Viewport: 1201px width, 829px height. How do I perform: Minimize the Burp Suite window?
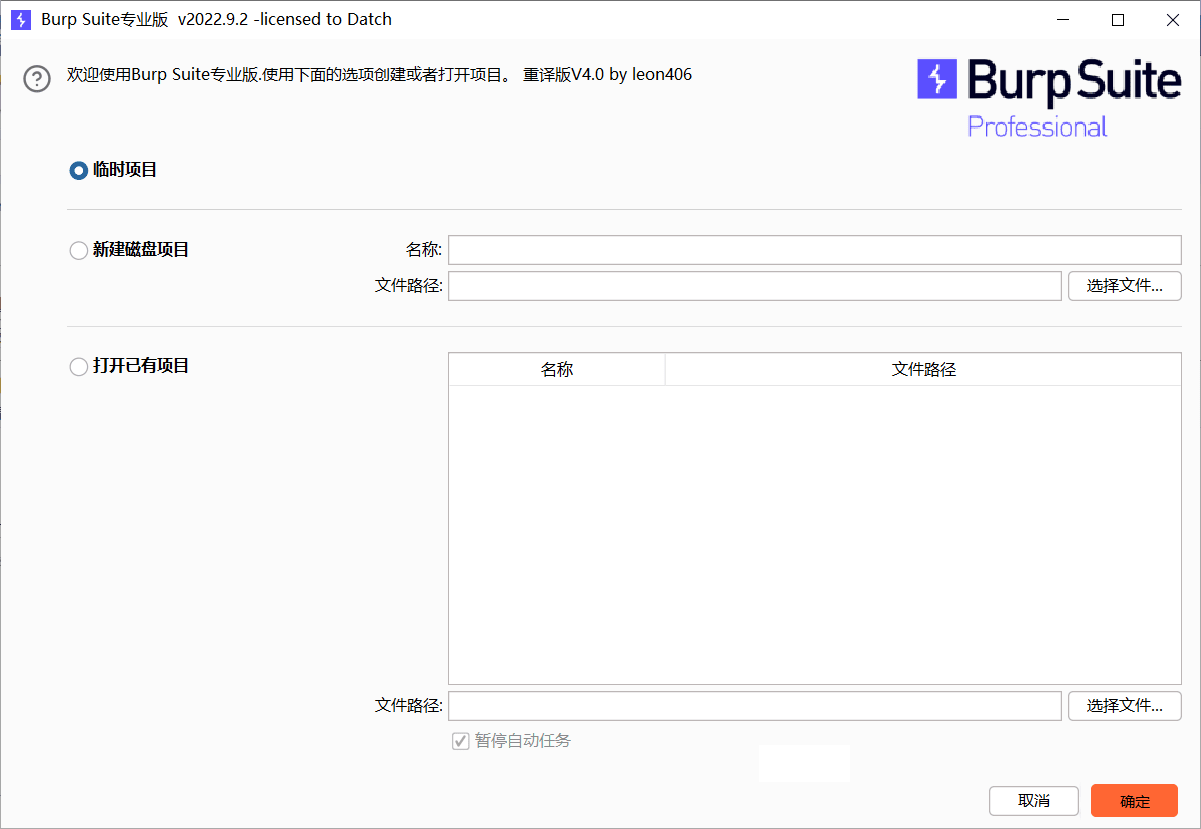(1063, 20)
